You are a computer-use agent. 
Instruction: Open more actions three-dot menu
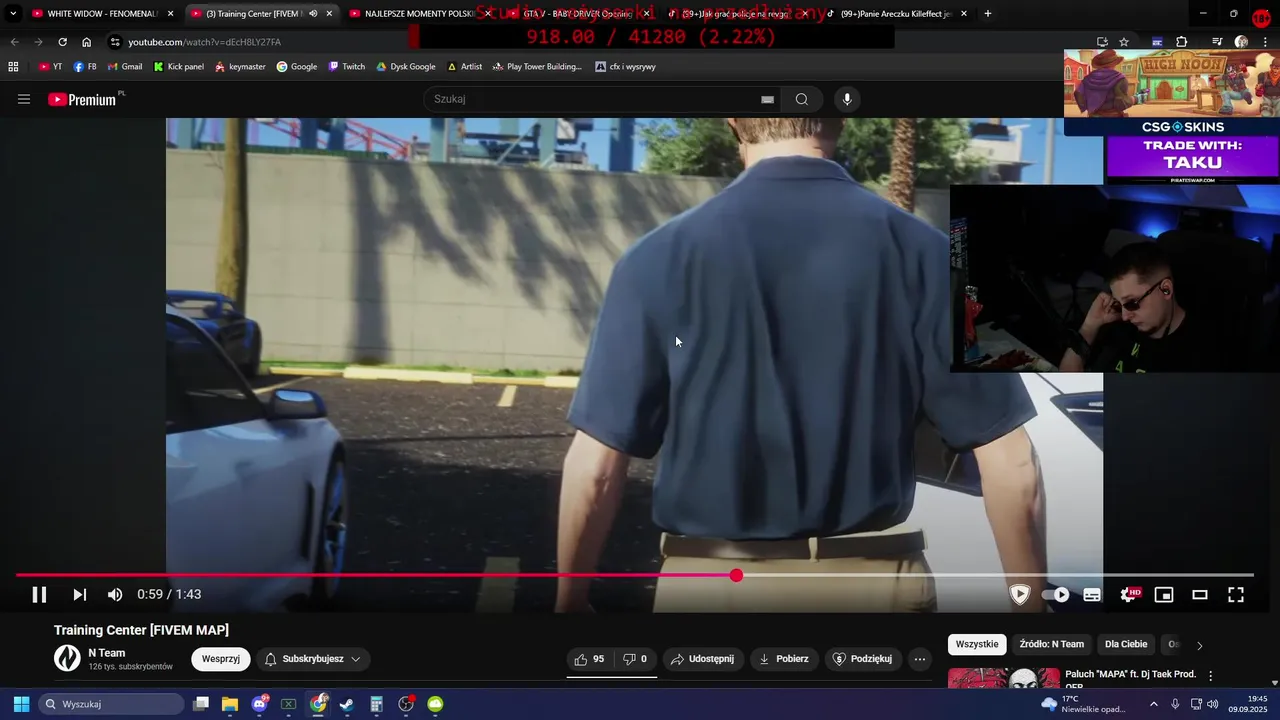pos(920,659)
